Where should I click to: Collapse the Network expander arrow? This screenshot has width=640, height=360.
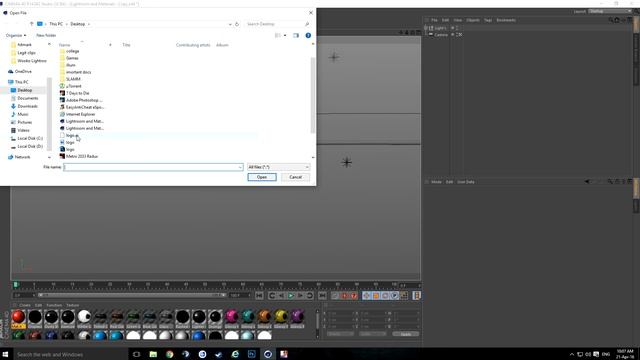[x=49, y=157]
